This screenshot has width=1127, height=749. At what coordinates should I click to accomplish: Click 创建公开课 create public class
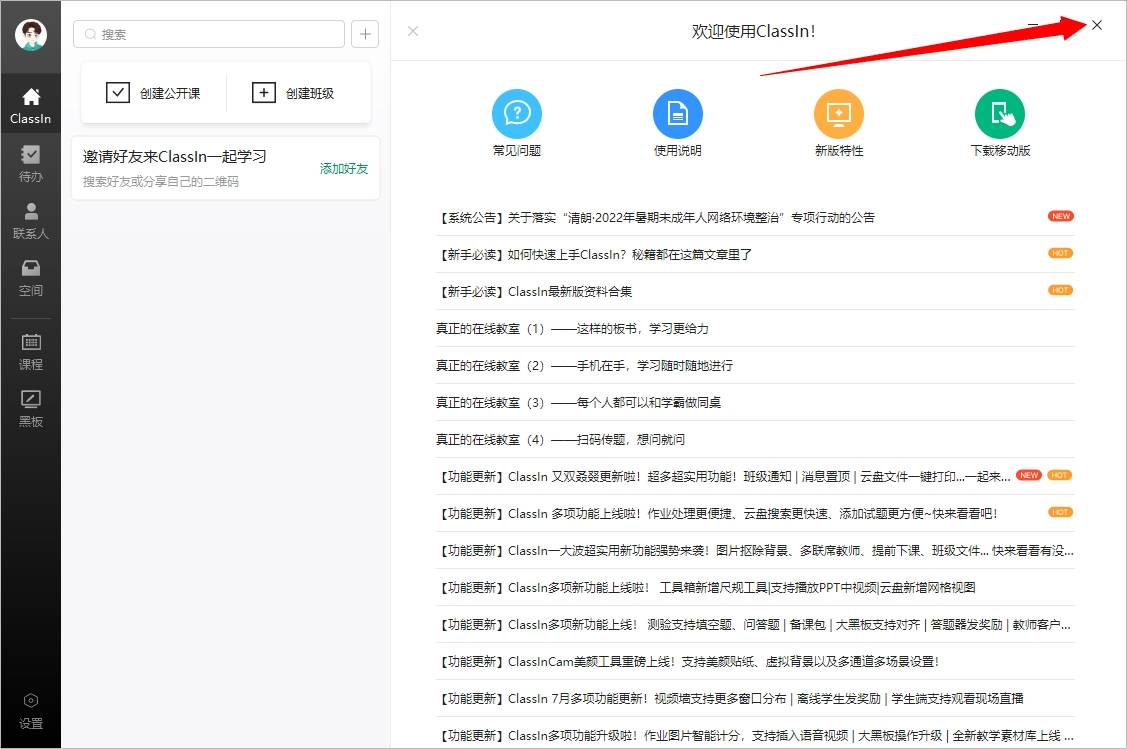pyautogui.click(x=153, y=93)
